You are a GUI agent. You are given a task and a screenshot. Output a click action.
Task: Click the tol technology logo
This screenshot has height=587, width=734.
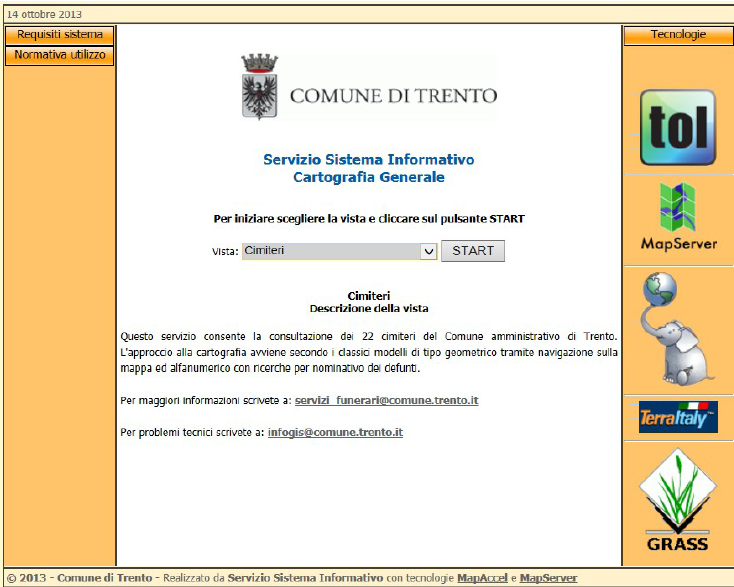pyautogui.click(x=678, y=127)
